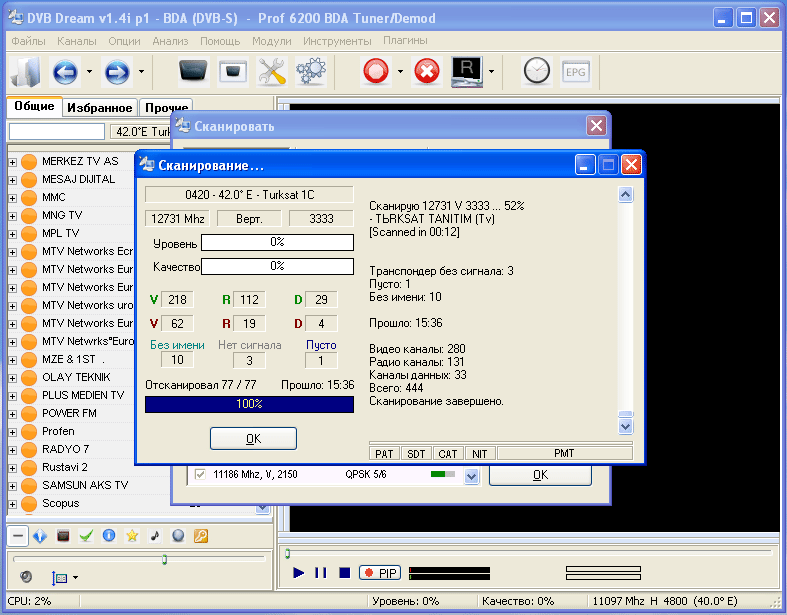
Task: Click the music note icon below channel list
Action: [155, 536]
